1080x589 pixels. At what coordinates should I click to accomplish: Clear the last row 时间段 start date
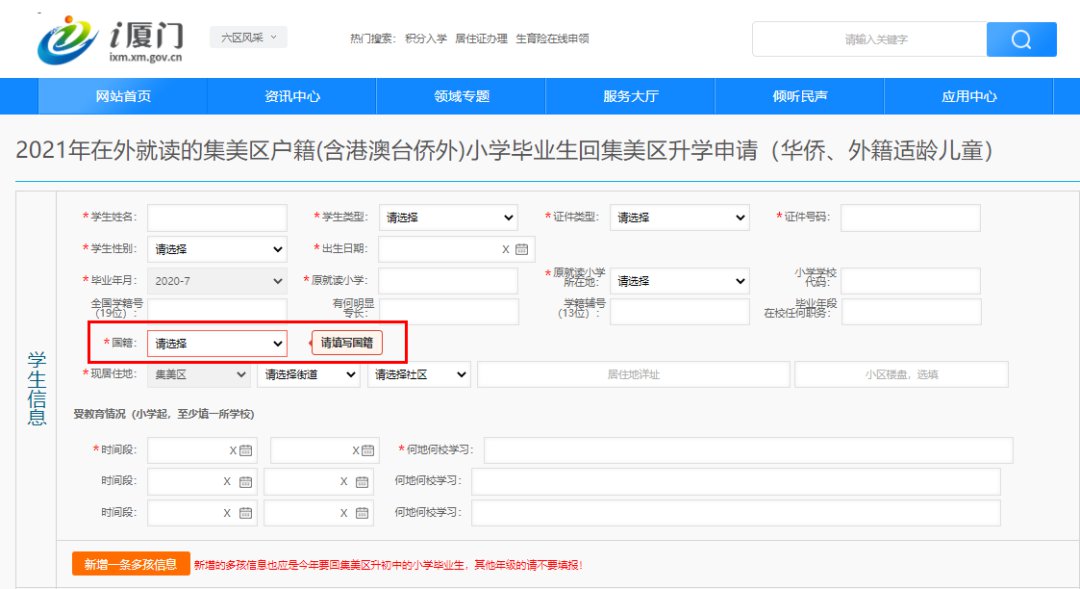click(227, 513)
